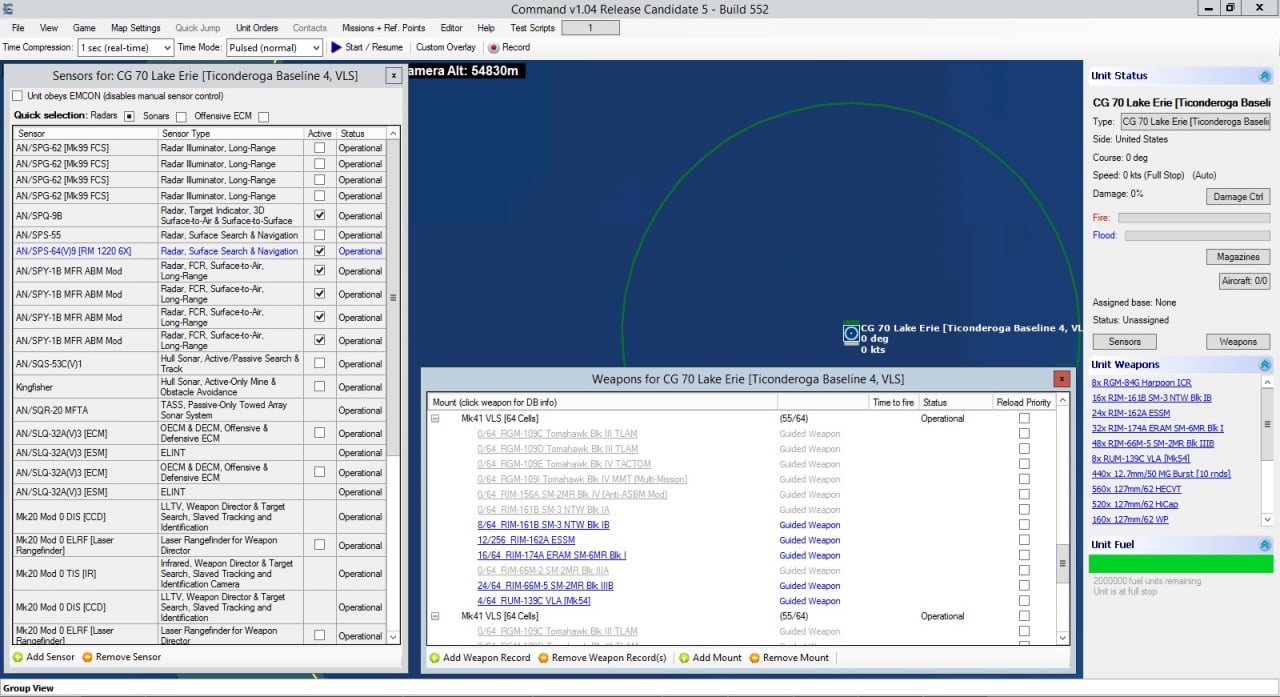The width and height of the screenshot is (1280, 697).
Task: Click the Start / Resume play icon
Action: point(336,47)
